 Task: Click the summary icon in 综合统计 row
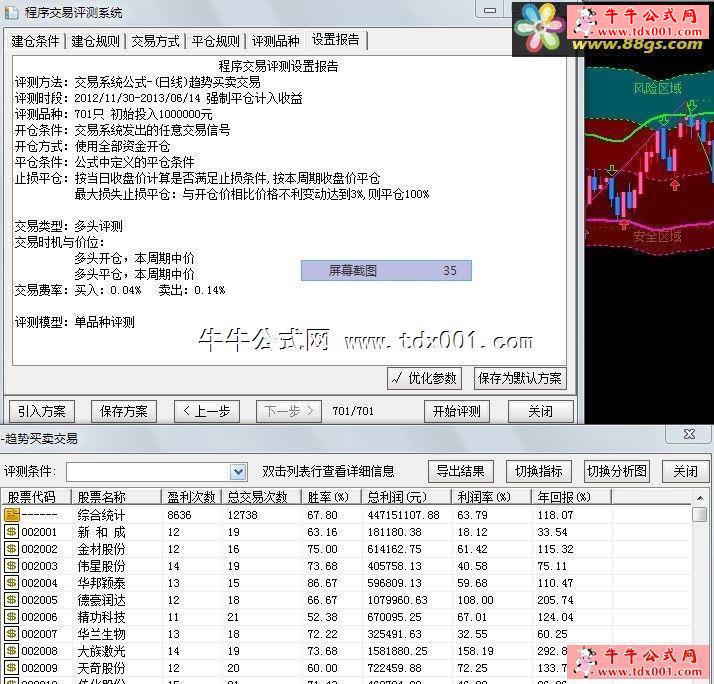12,515
